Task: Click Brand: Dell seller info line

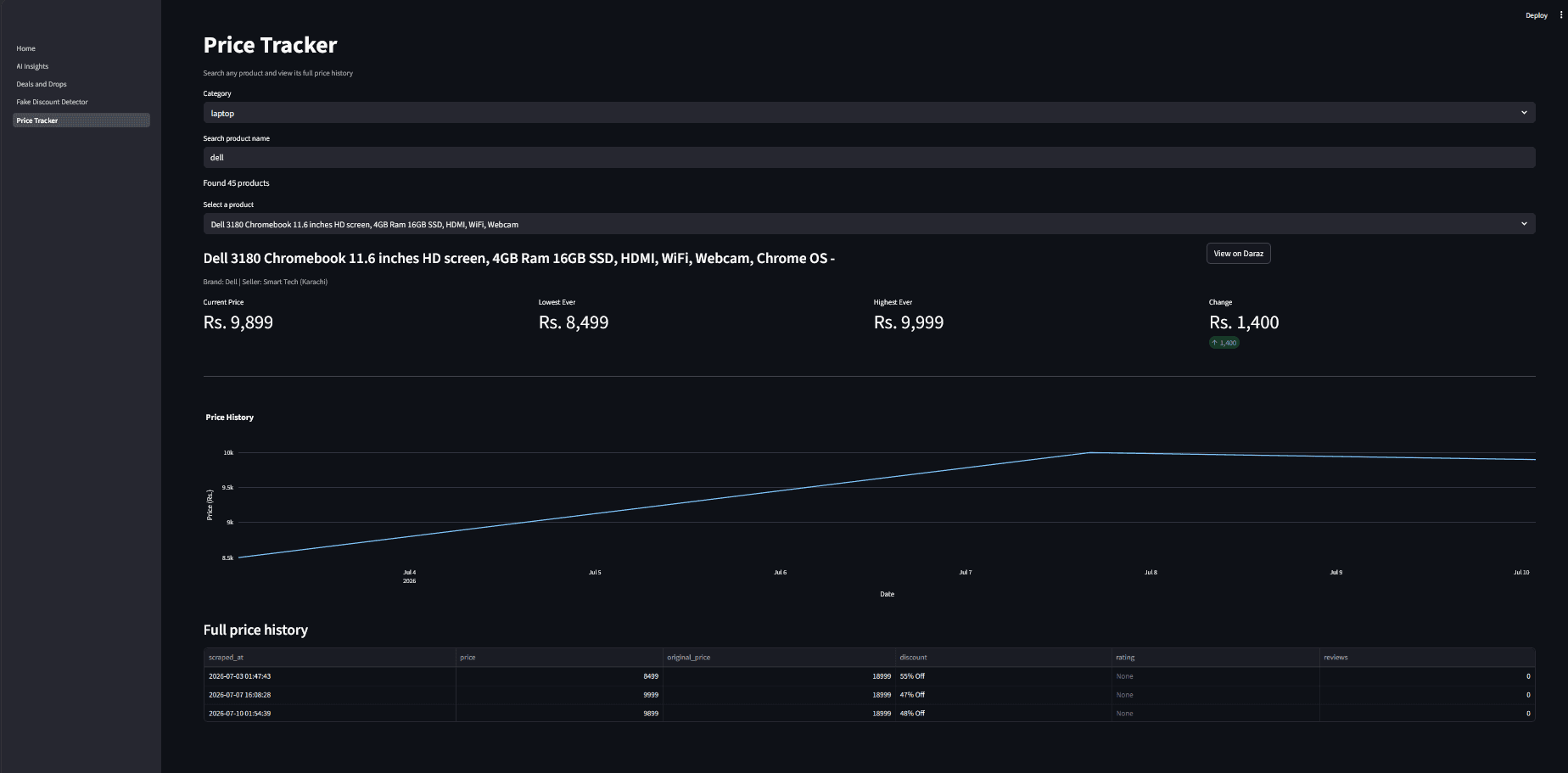Action: point(266,282)
